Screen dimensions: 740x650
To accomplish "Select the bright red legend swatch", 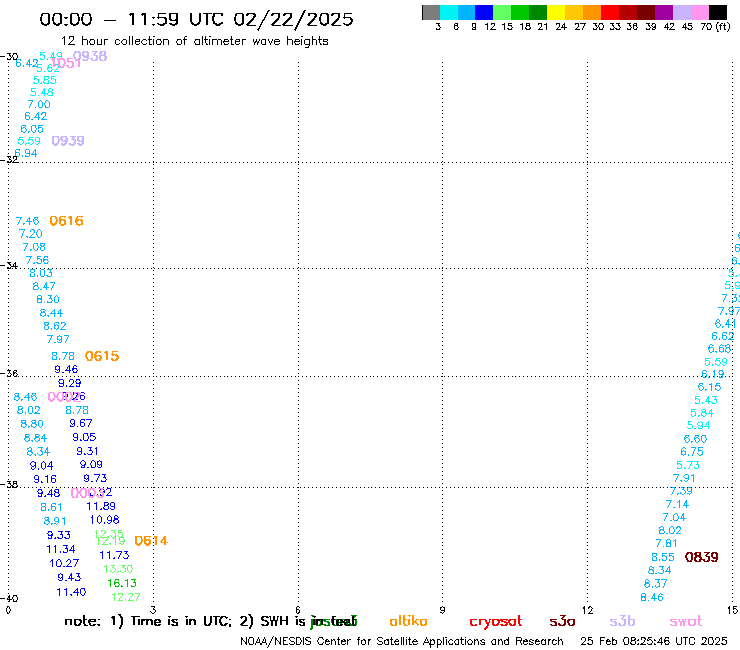I will pyautogui.click(x=610, y=13).
